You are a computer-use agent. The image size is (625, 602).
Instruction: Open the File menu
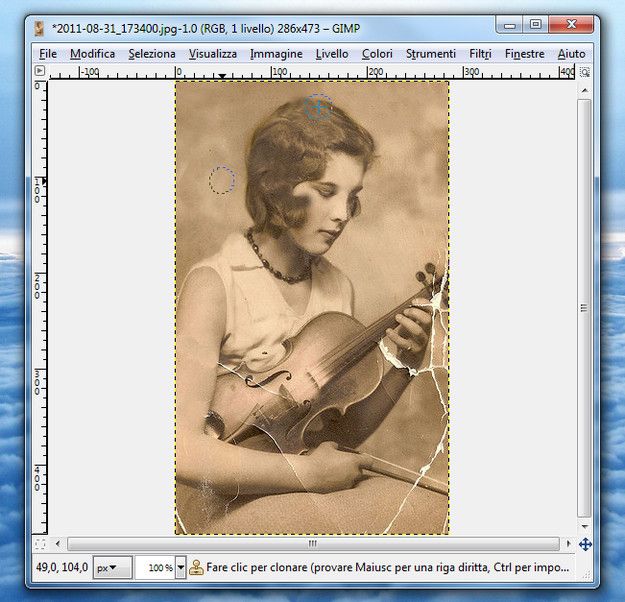pos(48,54)
